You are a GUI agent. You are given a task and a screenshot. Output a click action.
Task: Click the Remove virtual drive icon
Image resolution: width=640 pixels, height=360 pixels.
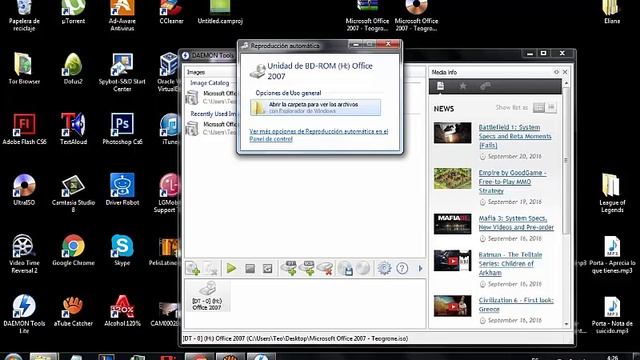tap(325, 268)
